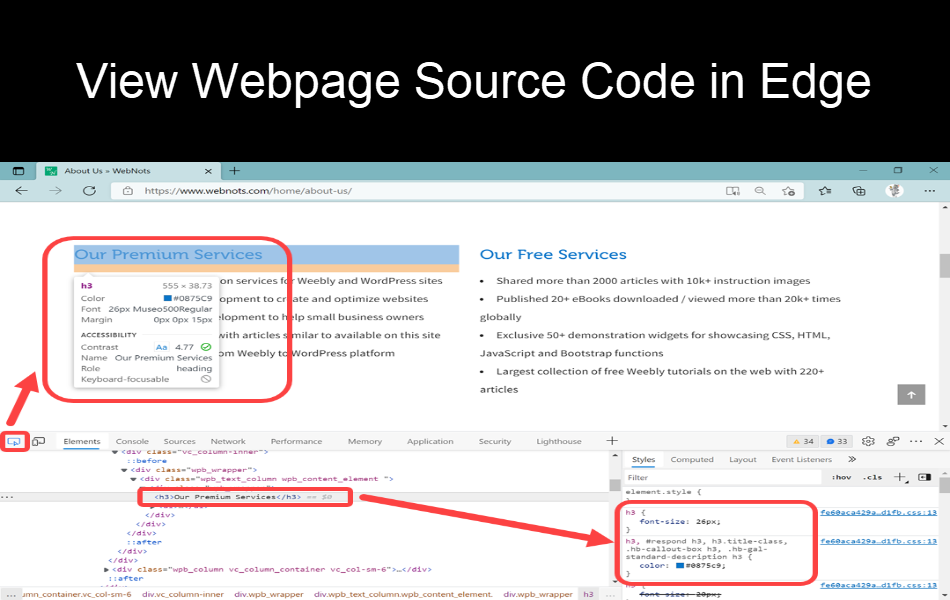Expand the wpb_column vc_col-sm-6 div node
Screen dimensions: 950x600
(108, 569)
